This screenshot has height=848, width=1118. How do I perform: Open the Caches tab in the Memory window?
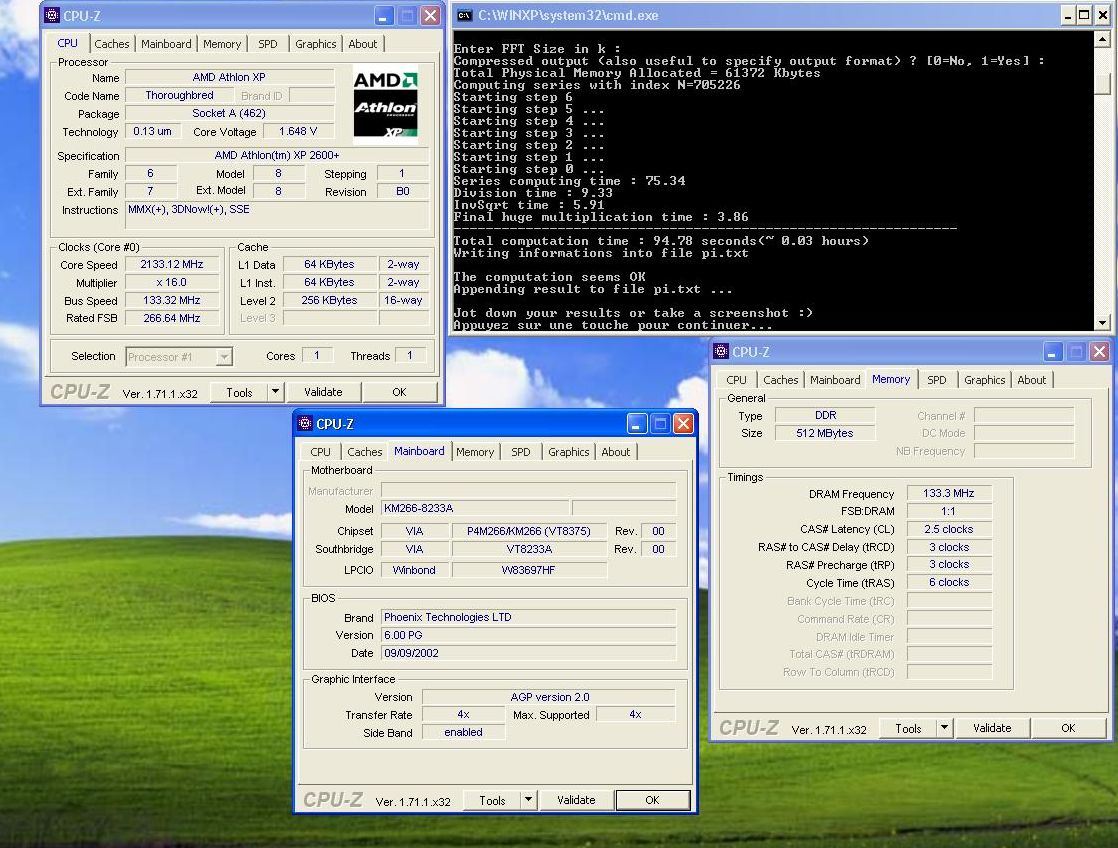coord(781,379)
